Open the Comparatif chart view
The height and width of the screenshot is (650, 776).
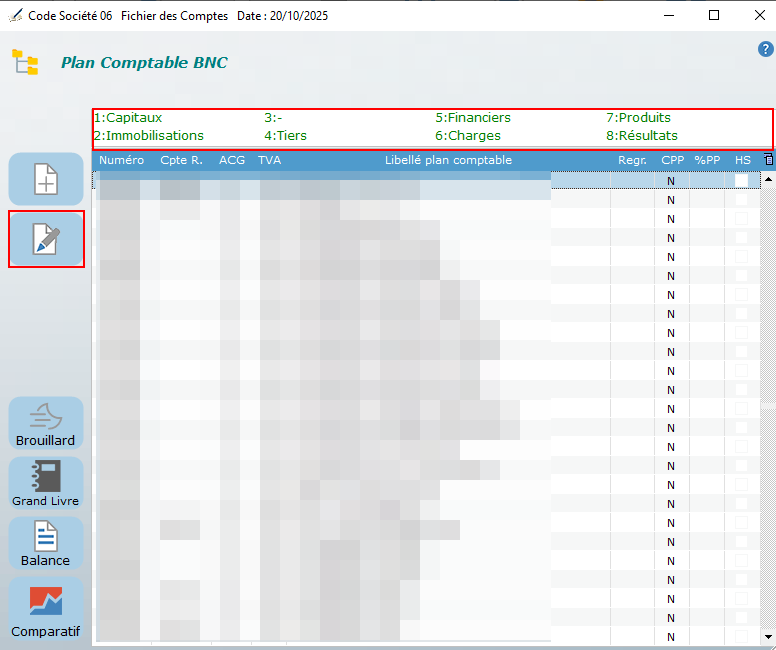[46, 608]
